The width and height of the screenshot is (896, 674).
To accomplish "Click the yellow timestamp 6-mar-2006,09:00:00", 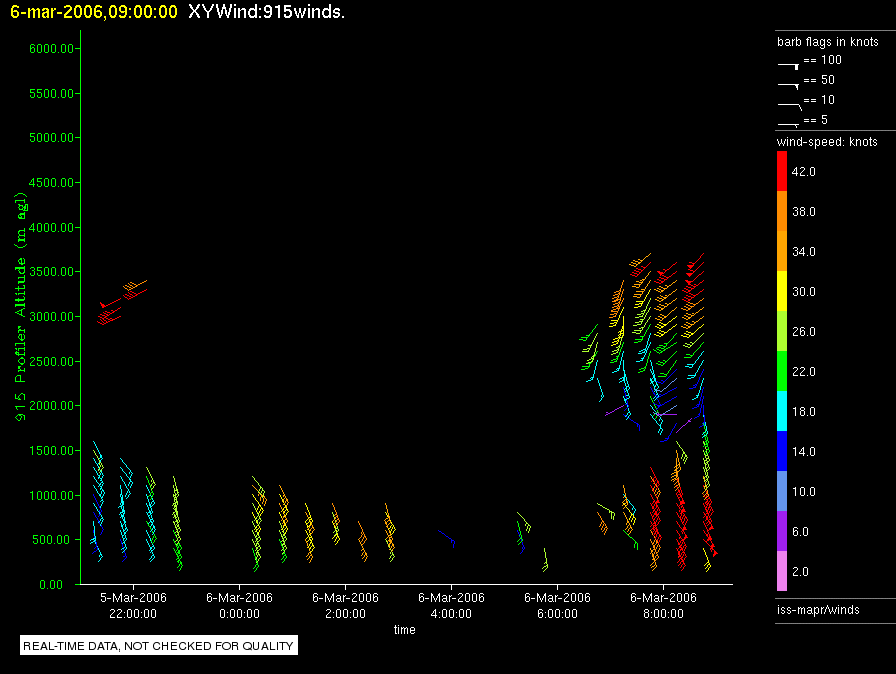I will click(x=94, y=13).
